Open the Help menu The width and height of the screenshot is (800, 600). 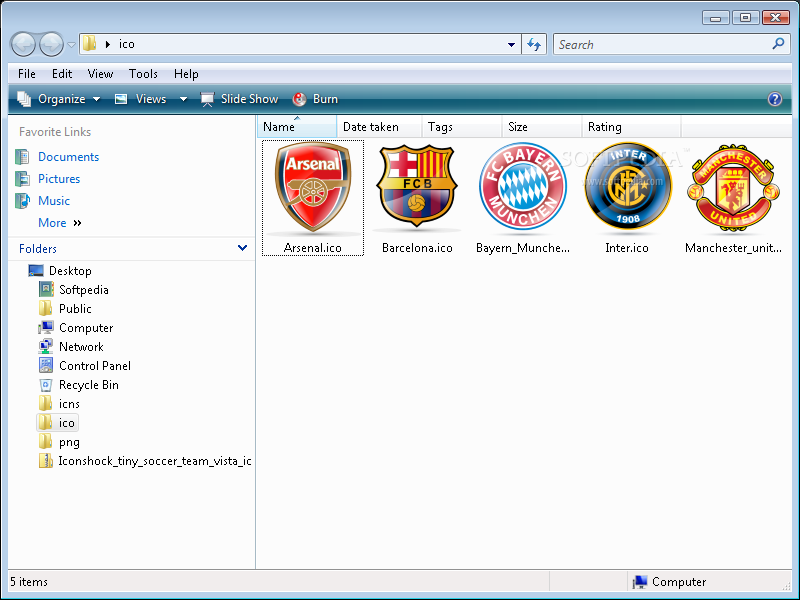[x=186, y=74]
